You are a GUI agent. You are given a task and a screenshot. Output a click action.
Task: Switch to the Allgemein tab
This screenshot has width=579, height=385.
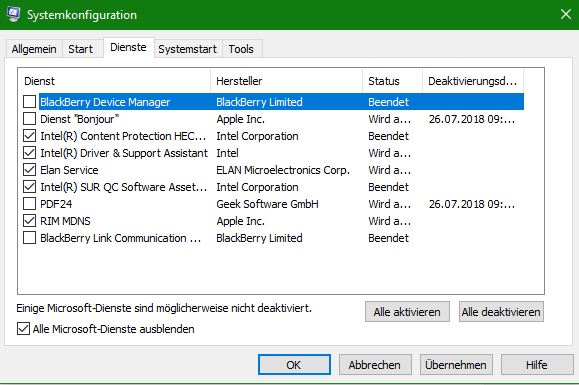(34, 49)
